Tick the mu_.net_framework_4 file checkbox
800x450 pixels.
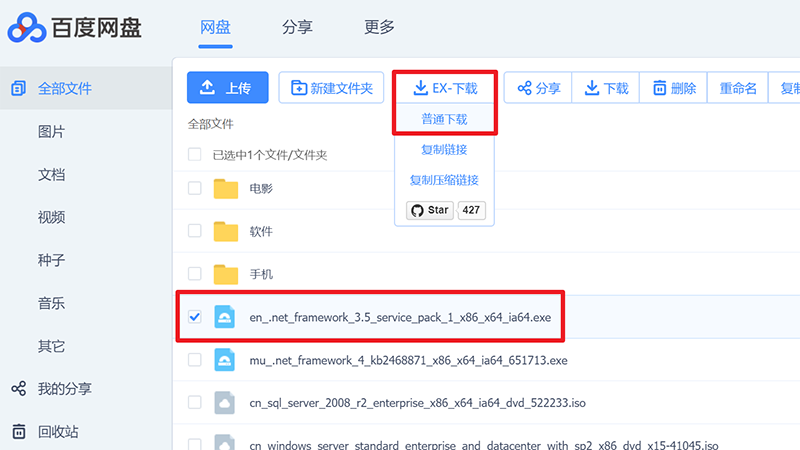[195, 360]
